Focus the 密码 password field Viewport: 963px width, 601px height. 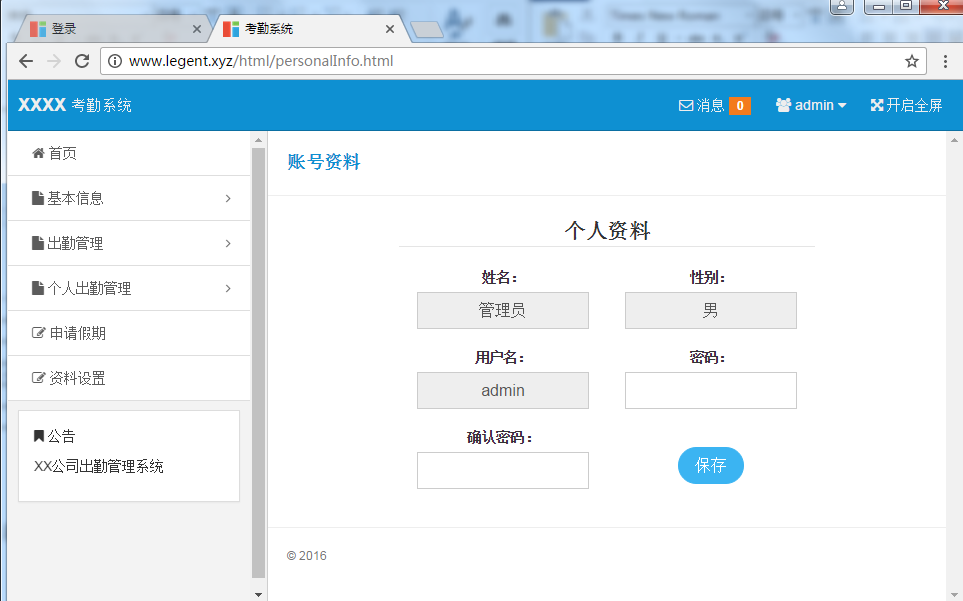[711, 390]
